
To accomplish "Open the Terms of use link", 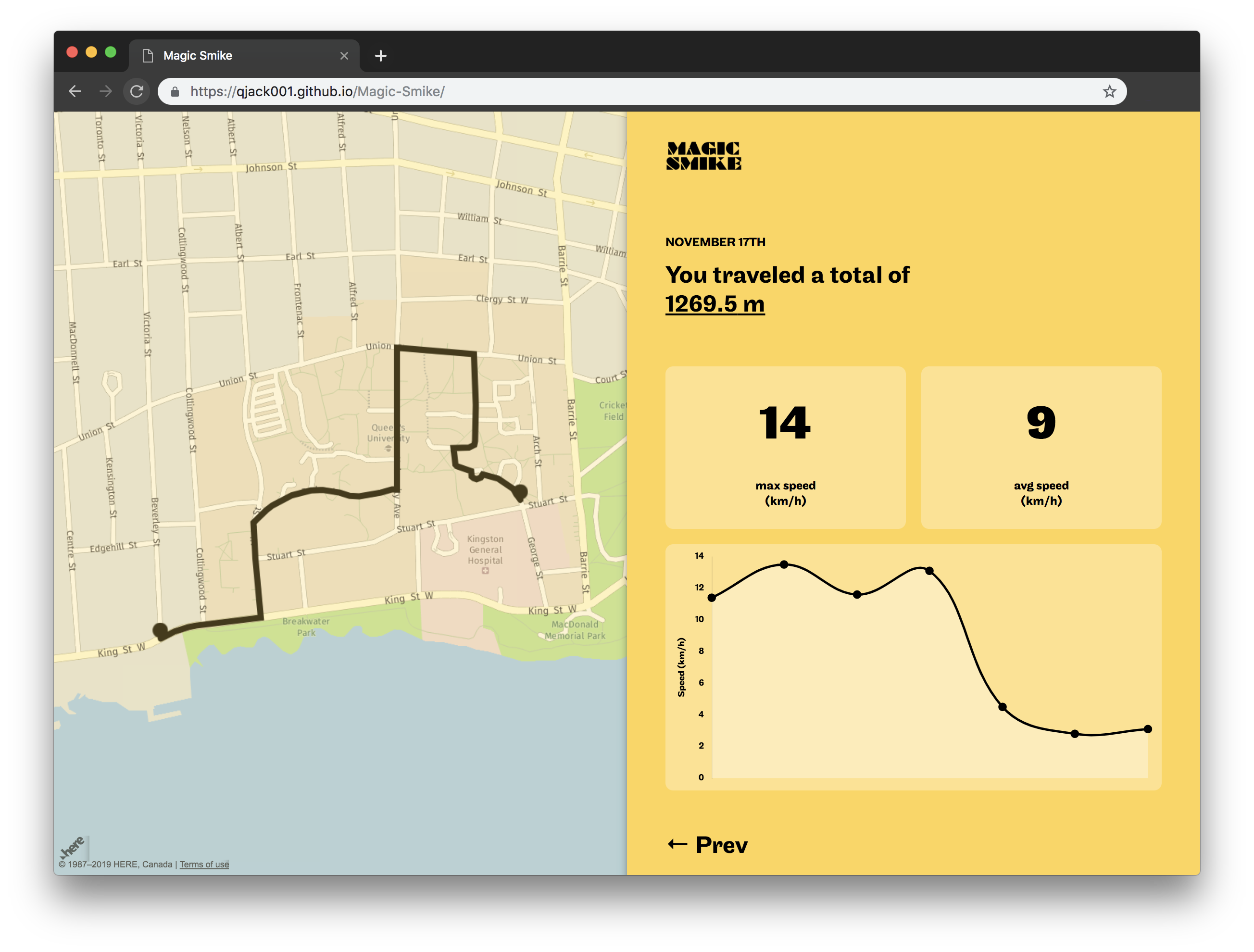I will click(204, 864).
